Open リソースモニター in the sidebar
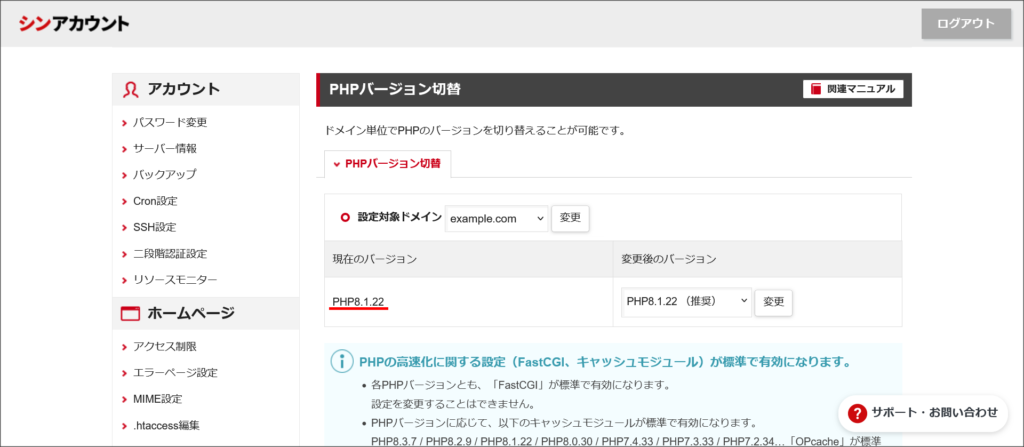 175,280
